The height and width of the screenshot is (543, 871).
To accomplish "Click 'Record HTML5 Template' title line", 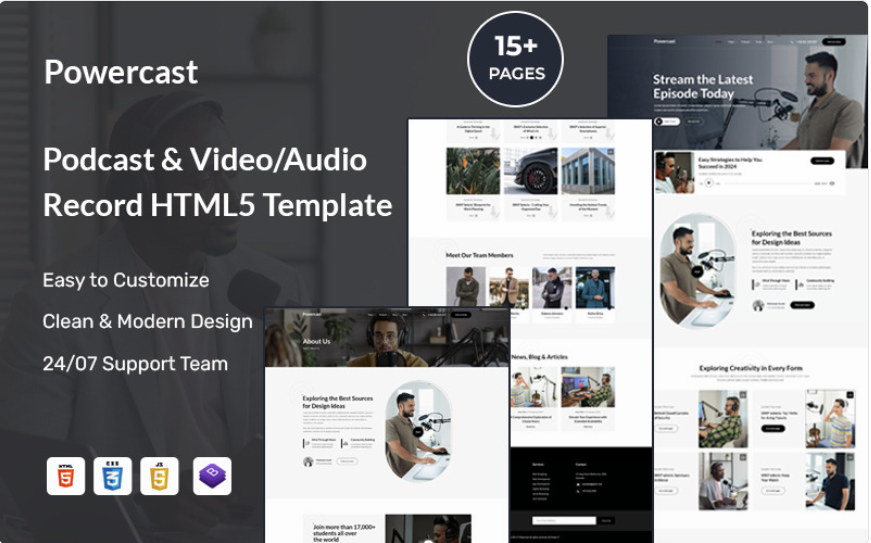I will click(x=218, y=205).
